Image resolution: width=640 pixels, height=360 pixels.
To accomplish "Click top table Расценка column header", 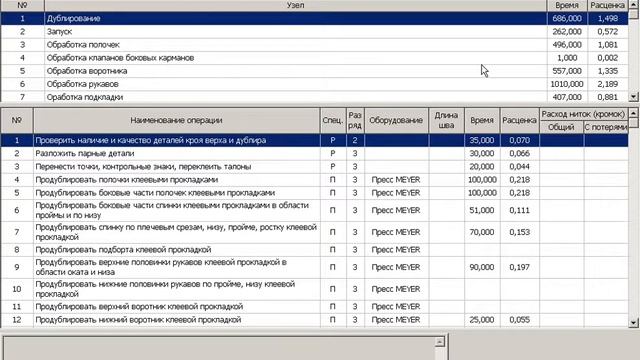I will pyautogui.click(x=608, y=5).
